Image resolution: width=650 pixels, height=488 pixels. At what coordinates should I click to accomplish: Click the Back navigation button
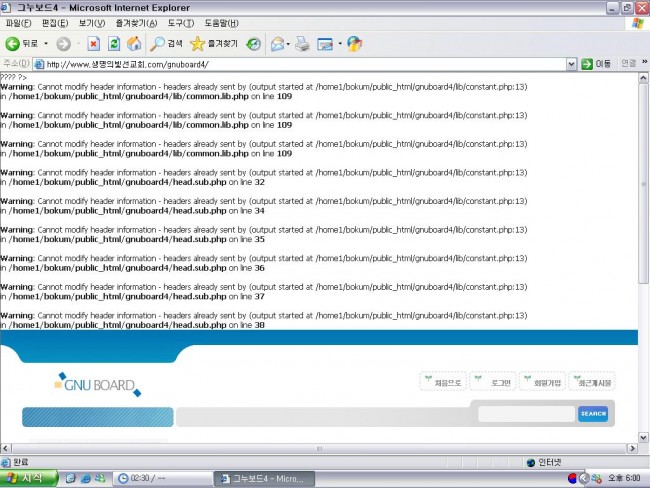pyautogui.click(x=21, y=44)
